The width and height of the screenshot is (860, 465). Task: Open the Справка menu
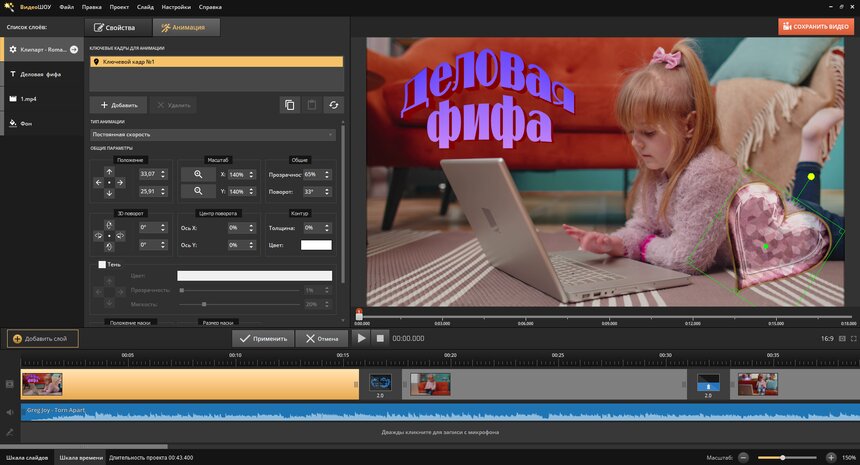210,7
